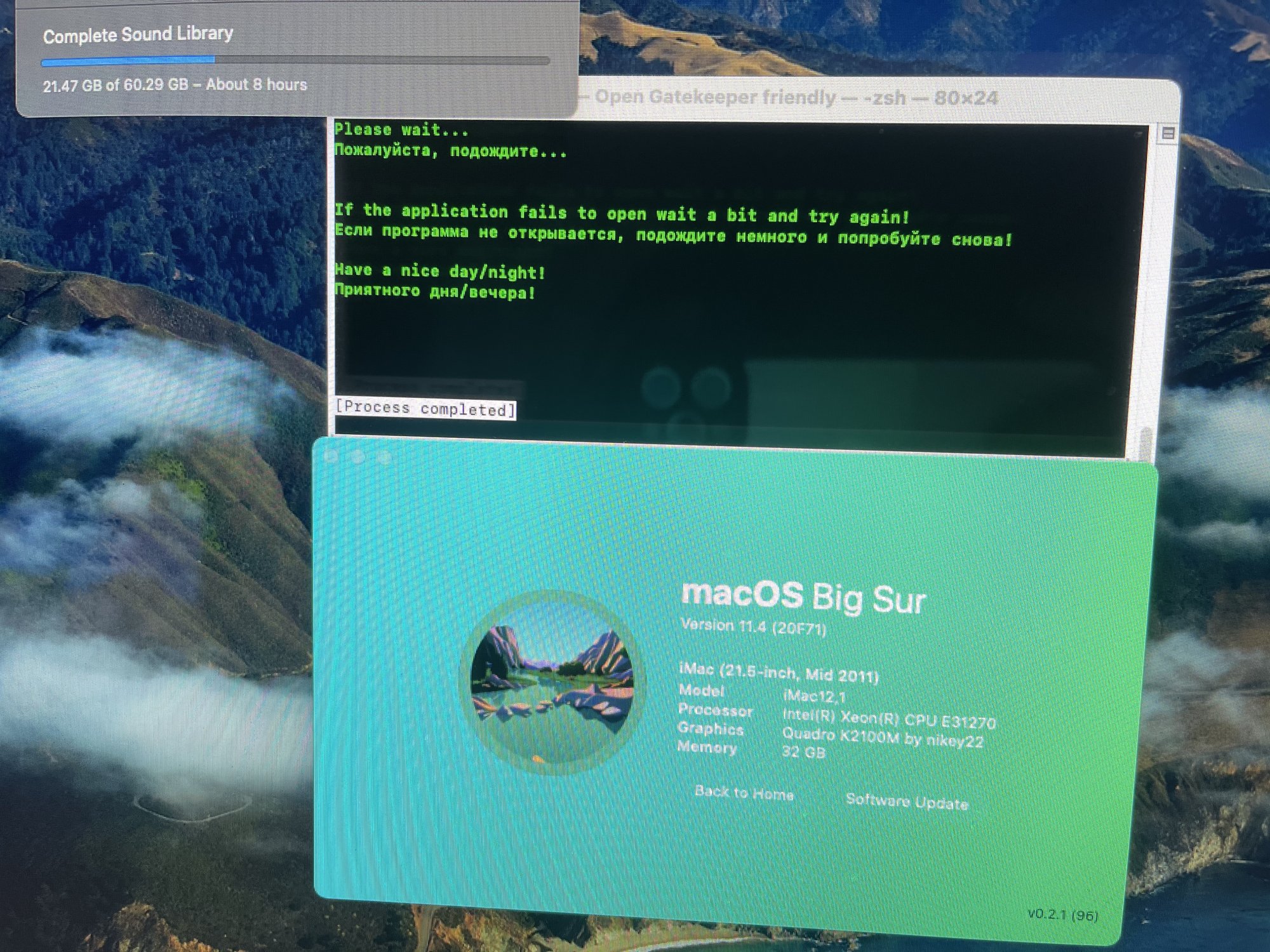
Task: Click the version label 'v0.2.1 (96)'
Action: click(x=1062, y=915)
